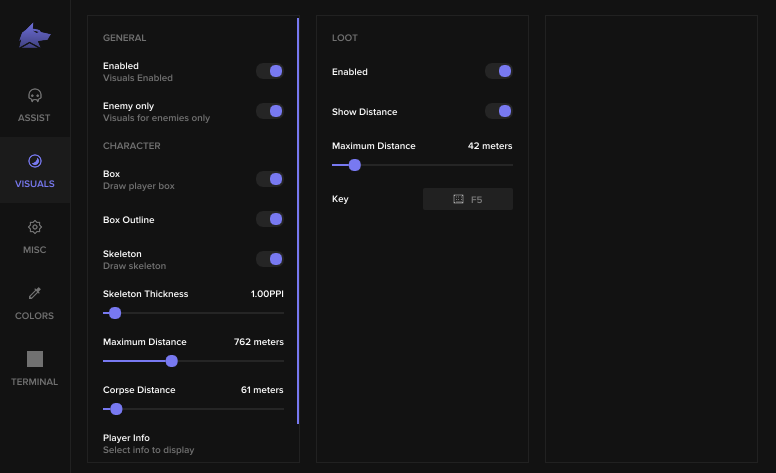Open the Assist section skull icon
Image resolution: width=776 pixels, height=473 pixels.
(35, 95)
